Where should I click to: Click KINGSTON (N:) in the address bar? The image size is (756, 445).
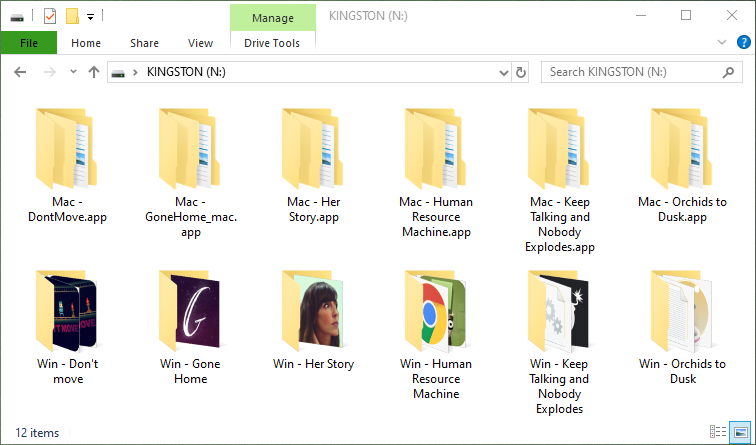click(186, 72)
